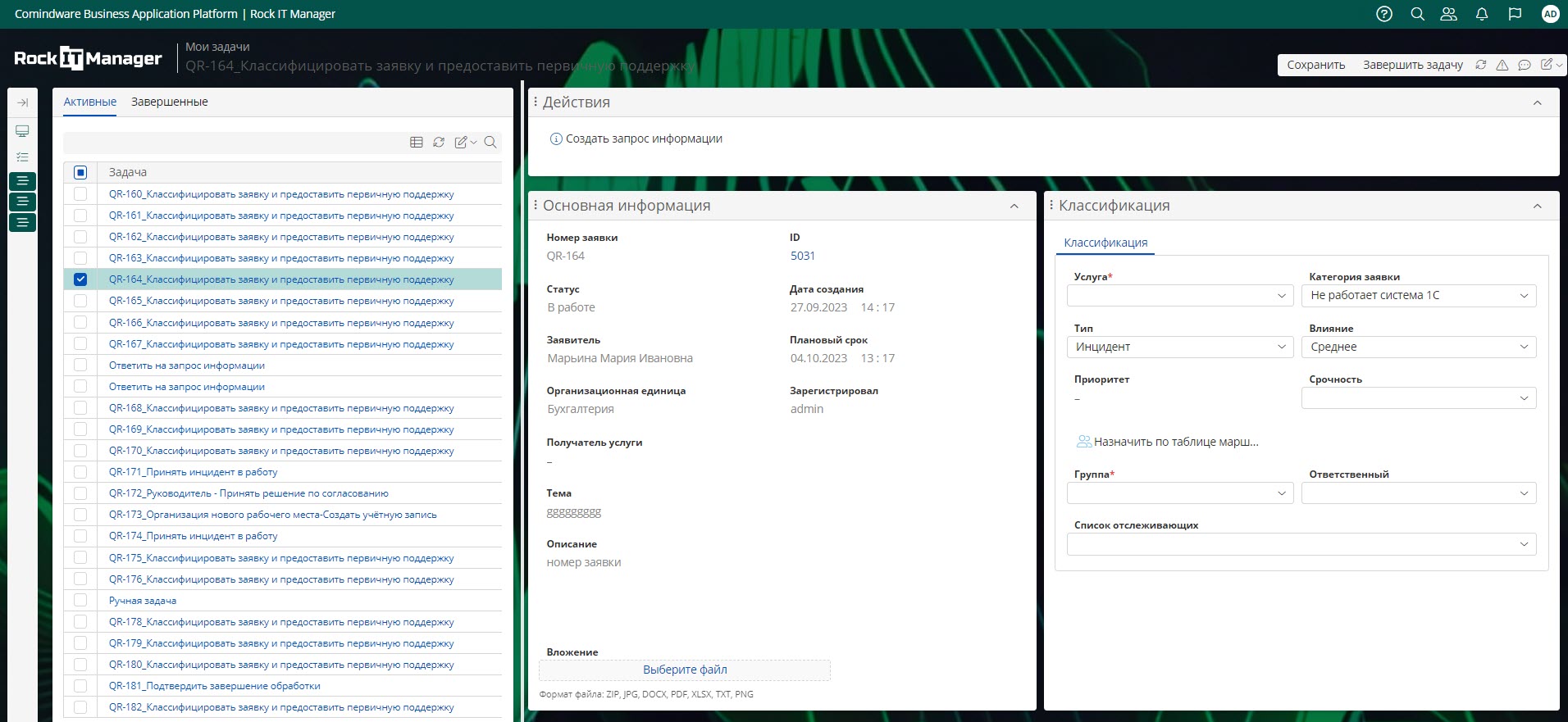
Task: Check the QR-172 Руководитель row checkbox
Action: pos(80,493)
